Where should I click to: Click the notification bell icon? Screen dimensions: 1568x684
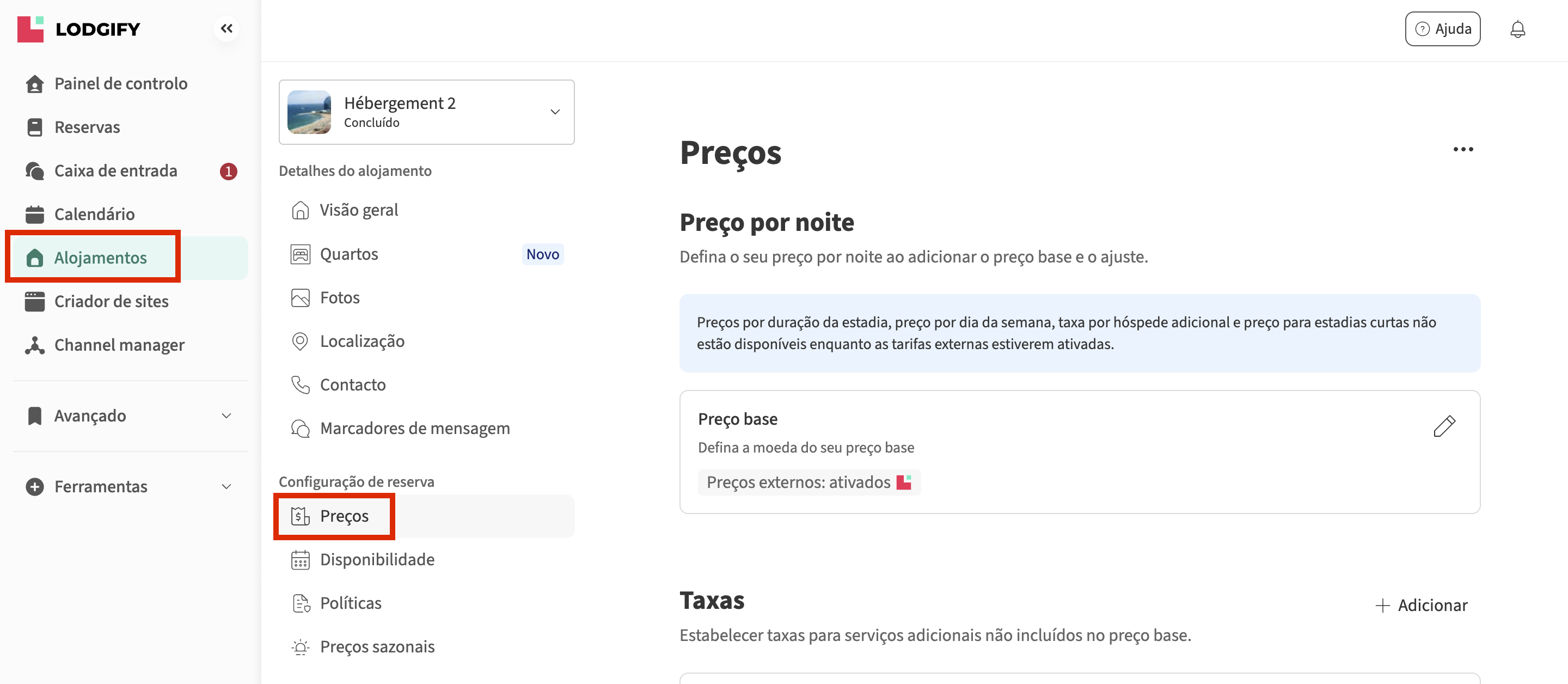(x=1517, y=29)
